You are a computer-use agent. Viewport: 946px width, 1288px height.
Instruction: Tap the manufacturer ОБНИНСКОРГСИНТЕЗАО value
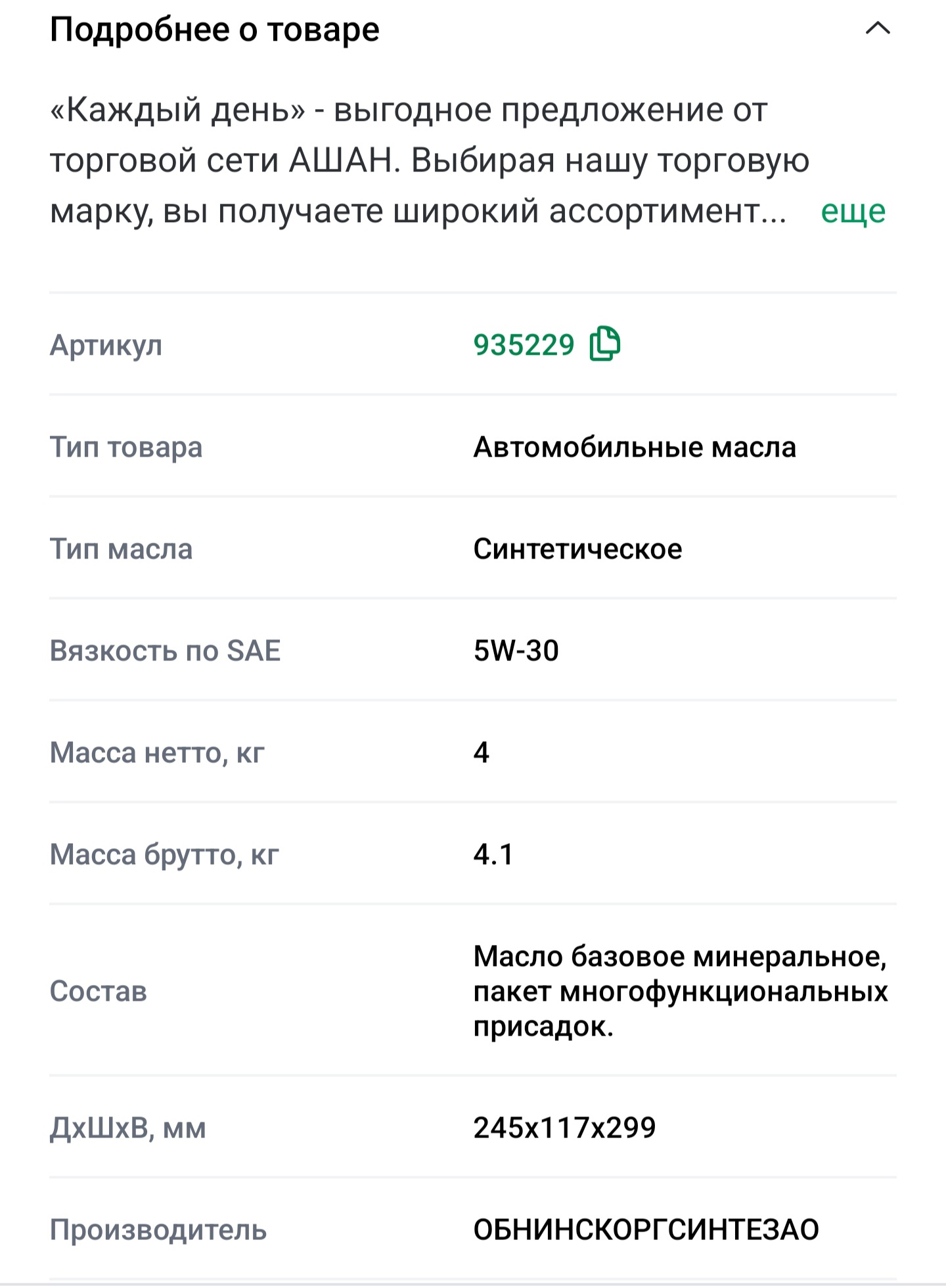point(646,1230)
